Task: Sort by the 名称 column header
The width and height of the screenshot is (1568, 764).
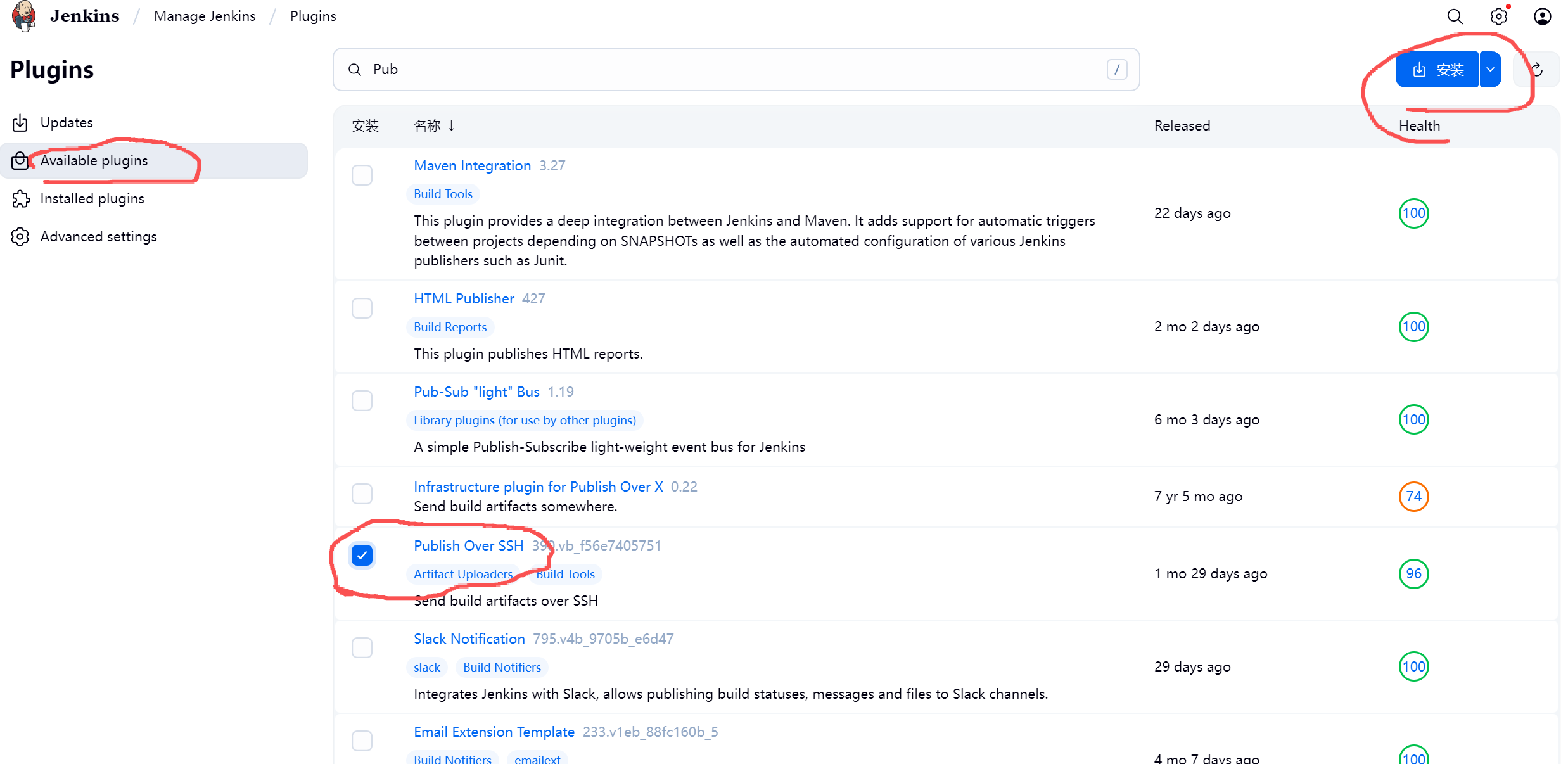Action: (x=434, y=126)
